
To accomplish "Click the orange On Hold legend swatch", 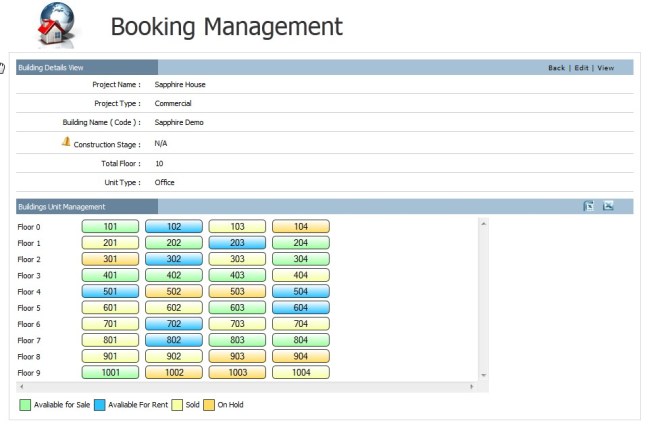I will pos(208,405).
